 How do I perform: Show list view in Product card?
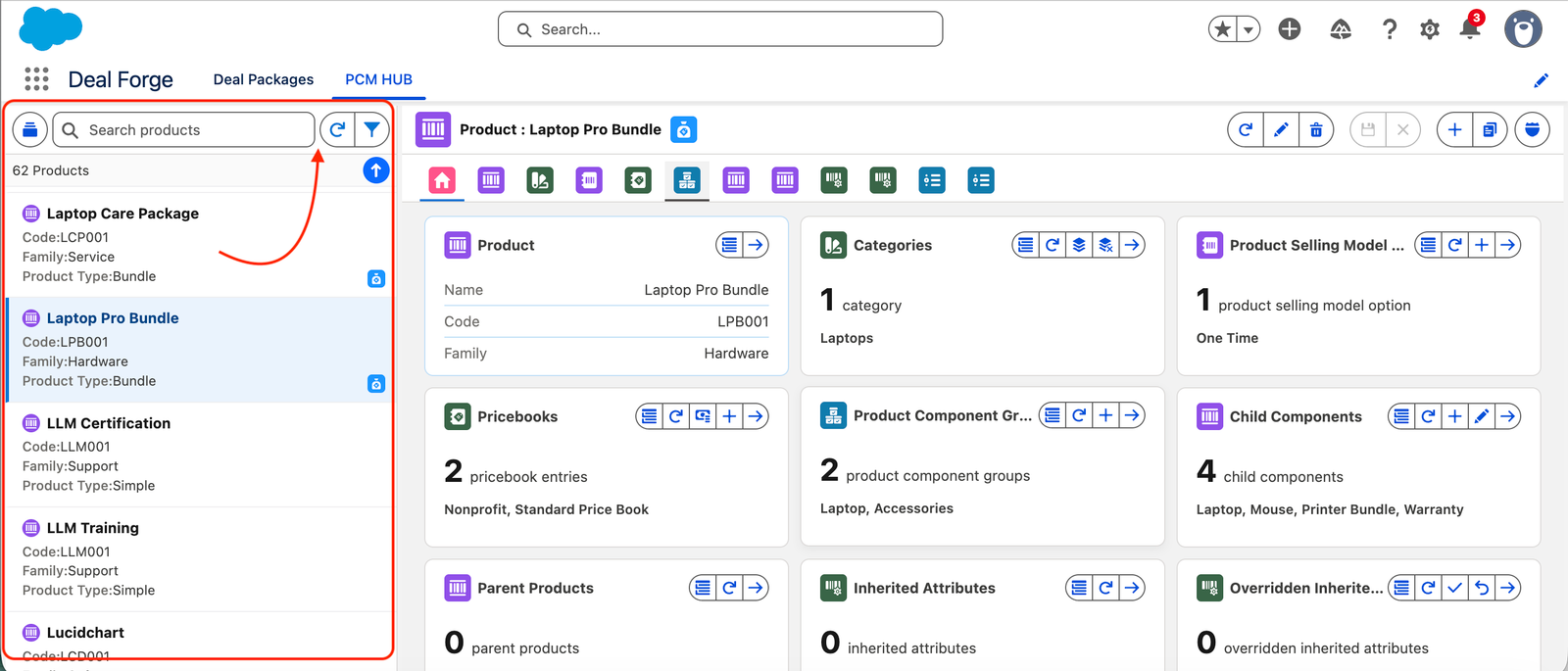click(x=729, y=245)
